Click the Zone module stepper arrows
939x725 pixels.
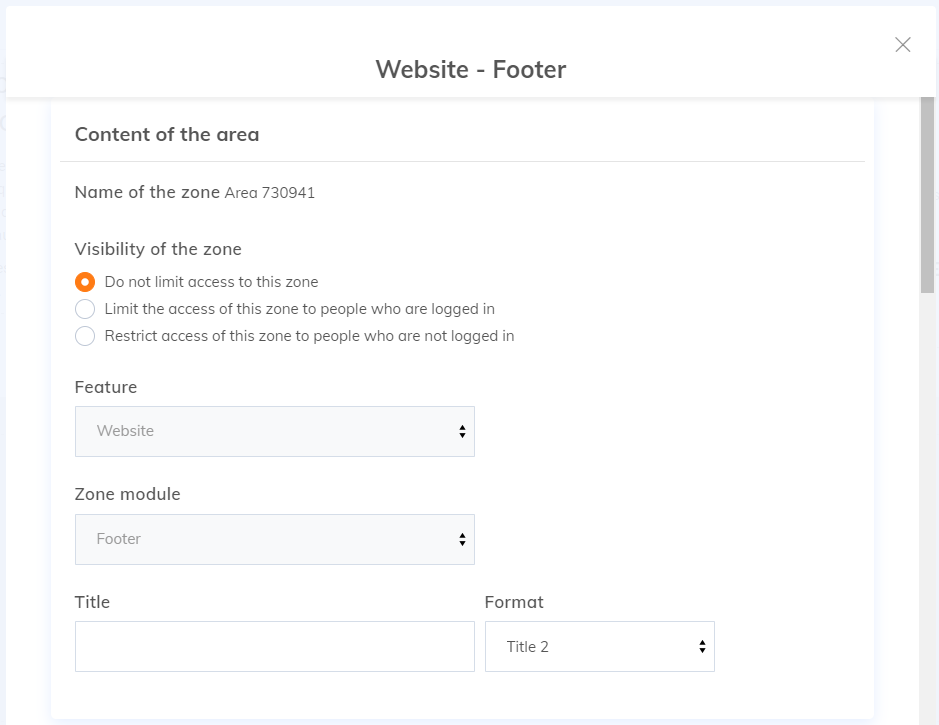(461, 539)
